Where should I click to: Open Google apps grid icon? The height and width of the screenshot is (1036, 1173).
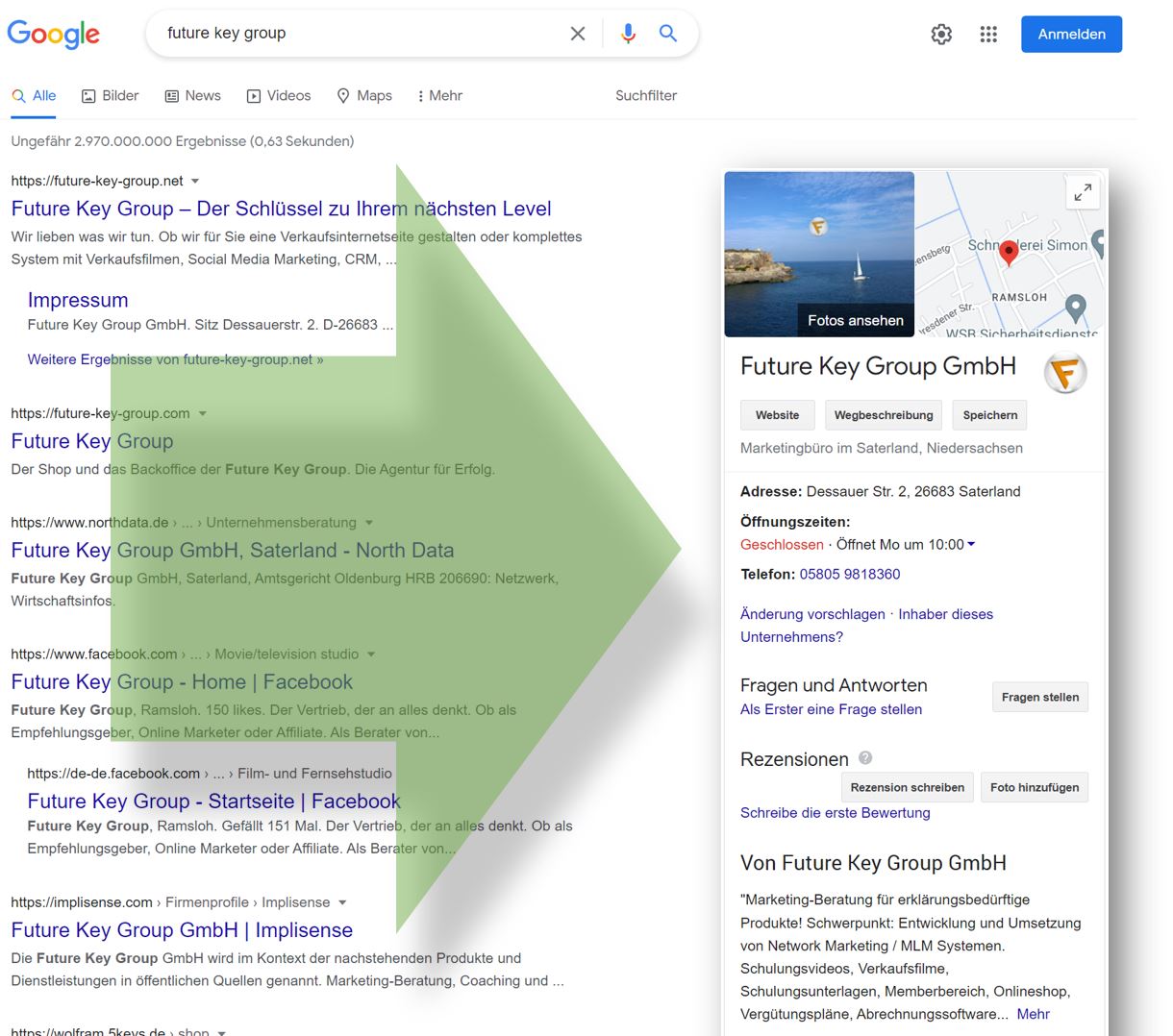pos(988,35)
